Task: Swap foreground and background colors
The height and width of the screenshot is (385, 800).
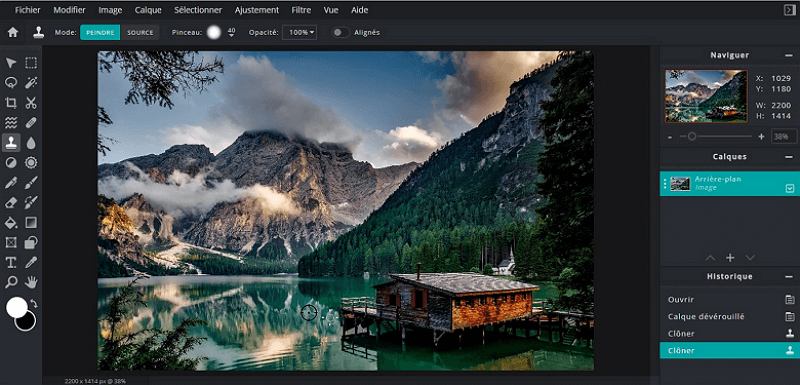Action: coord(34,303)
